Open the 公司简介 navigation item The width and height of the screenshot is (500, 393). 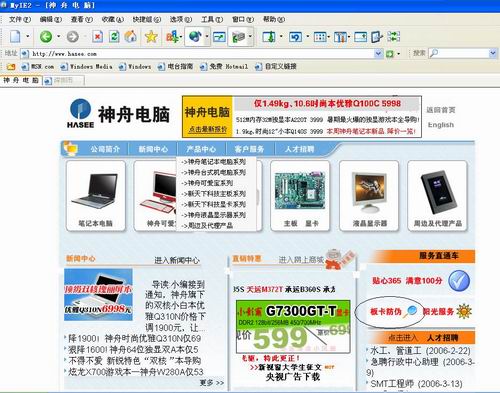point(105,149)
